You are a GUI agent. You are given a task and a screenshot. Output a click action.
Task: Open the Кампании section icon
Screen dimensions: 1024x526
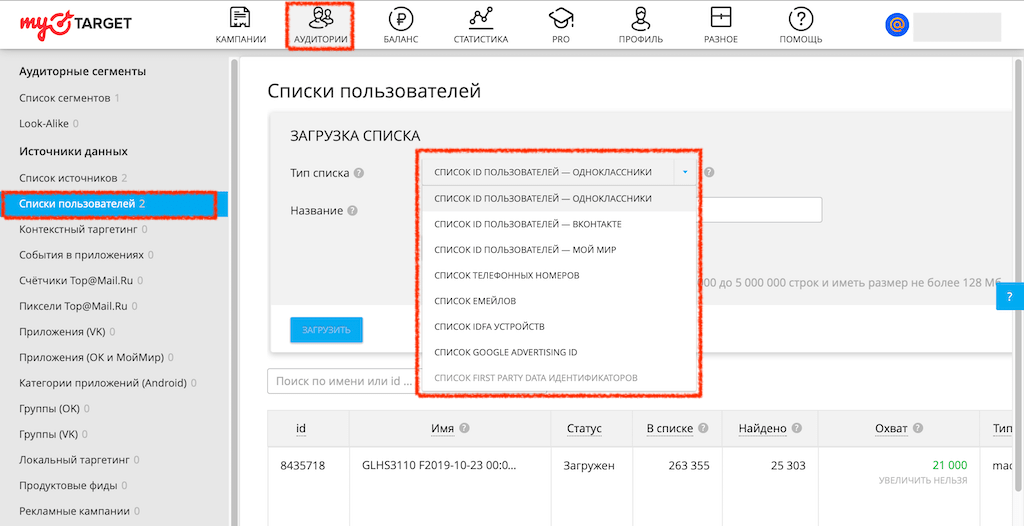coord(240,18)
